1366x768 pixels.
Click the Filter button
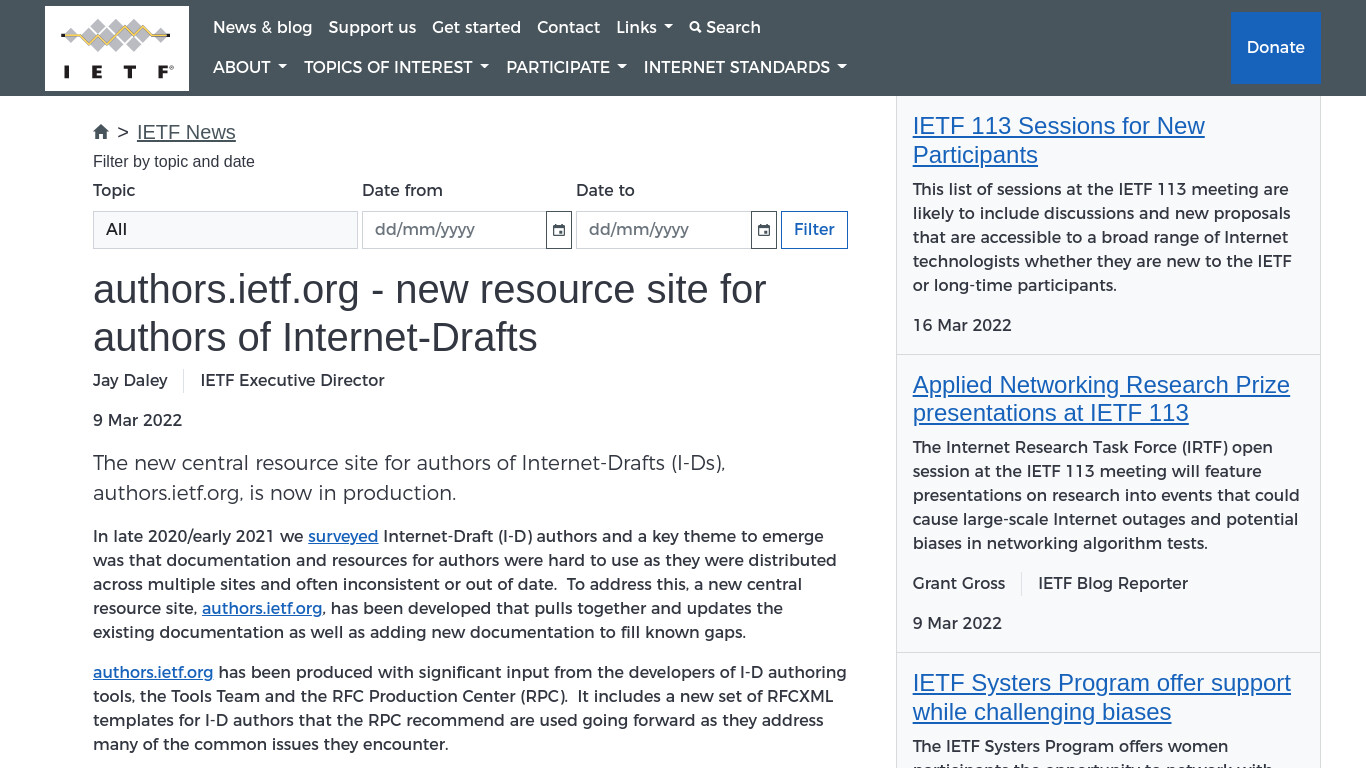pos(814,230)
